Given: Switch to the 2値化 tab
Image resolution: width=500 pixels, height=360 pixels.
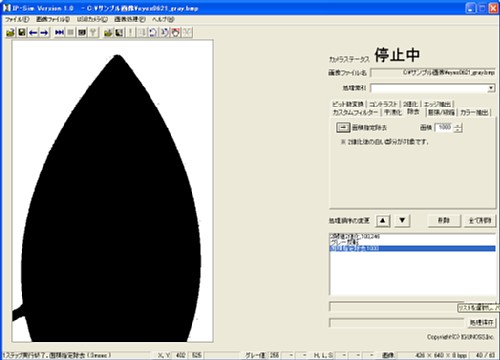Looking at the screenshot, I should [410, 104].
